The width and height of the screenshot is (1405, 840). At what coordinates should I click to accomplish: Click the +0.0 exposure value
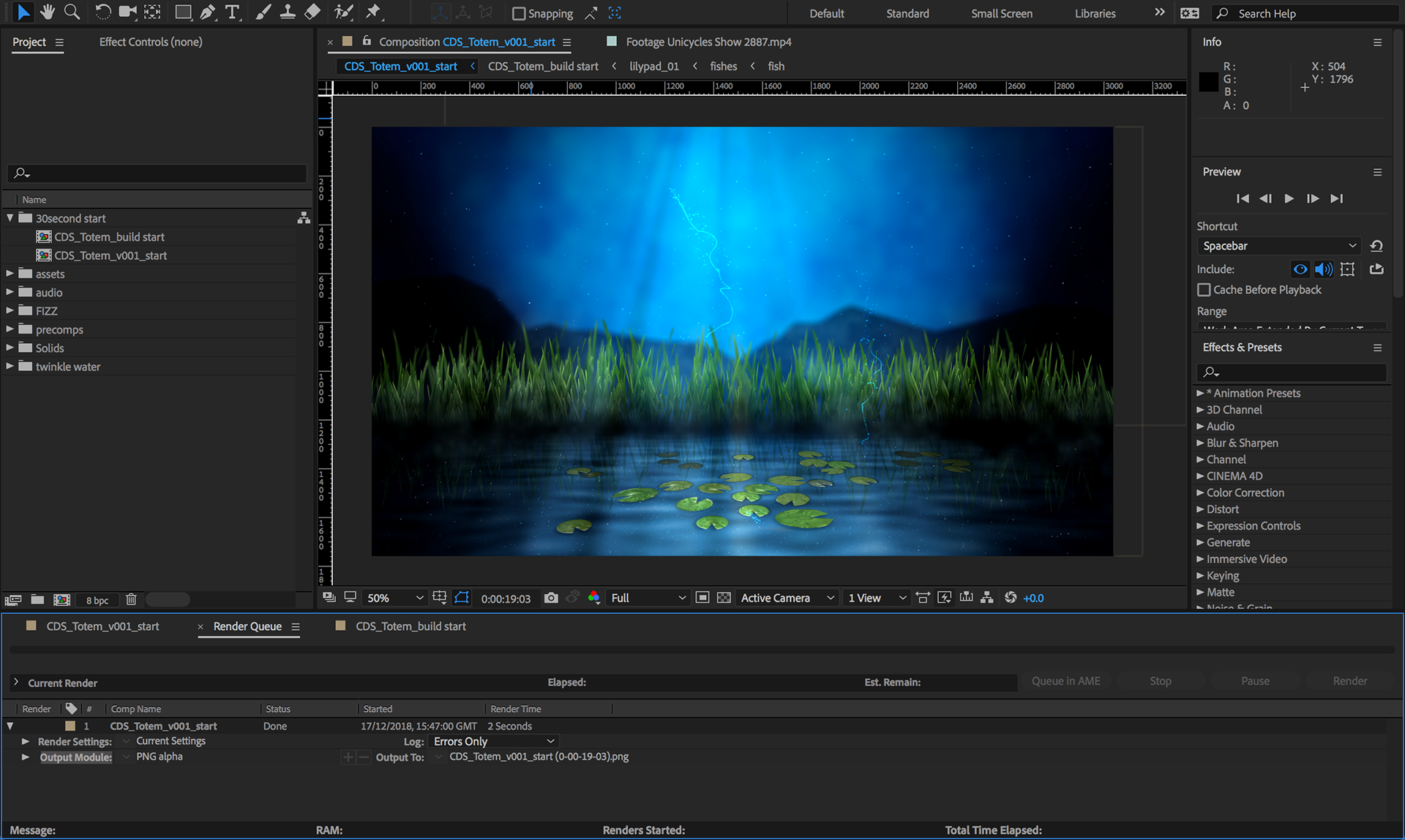point(1033,598)
